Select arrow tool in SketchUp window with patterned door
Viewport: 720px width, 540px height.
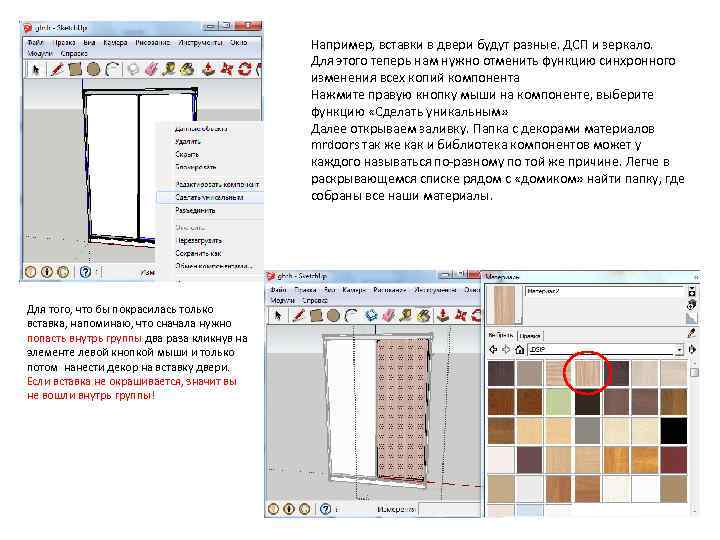click(x=277, y=316)
